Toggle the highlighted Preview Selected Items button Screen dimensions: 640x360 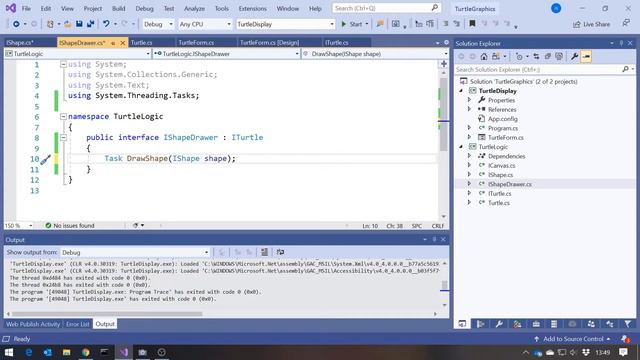586,57
